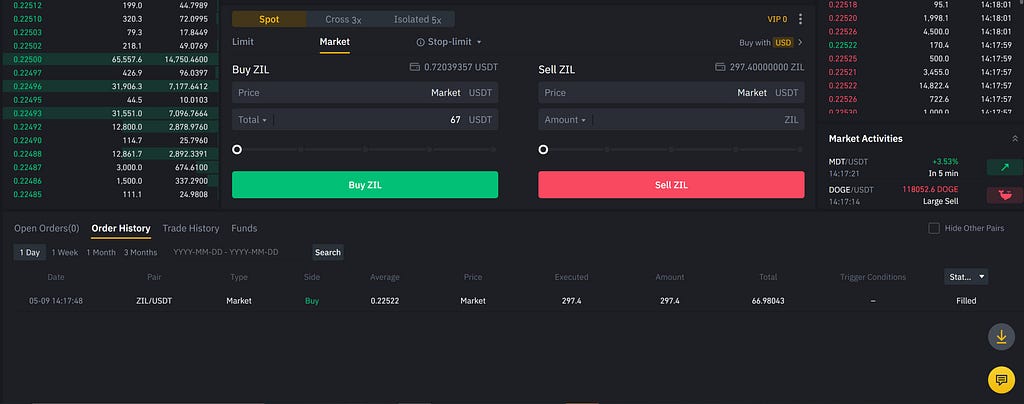
Task: Click the recent trade price 0.22520
Action: (842, 18)
